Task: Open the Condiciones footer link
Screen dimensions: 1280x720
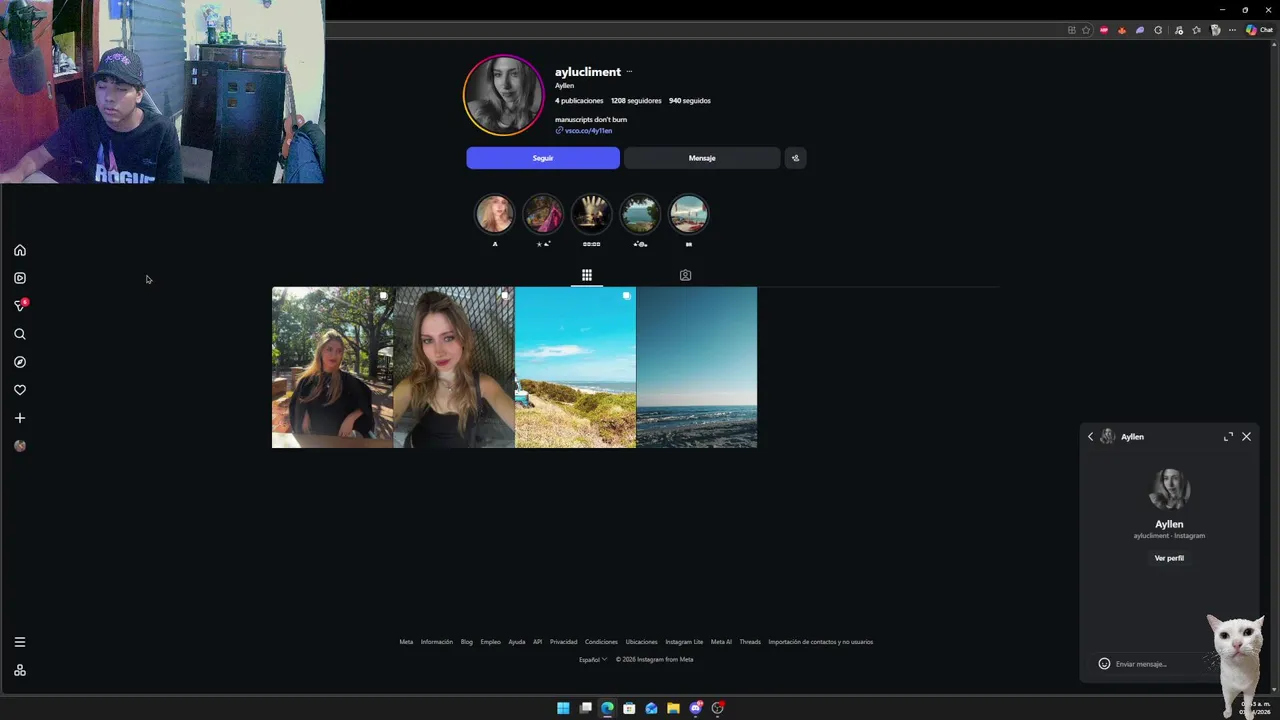Action: coord(601,642)
